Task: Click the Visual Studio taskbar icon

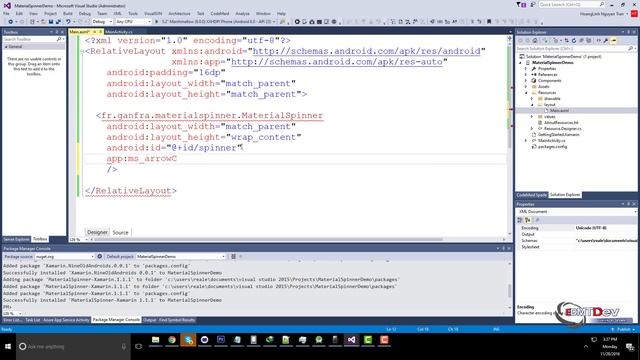Action: pos(351,340)
